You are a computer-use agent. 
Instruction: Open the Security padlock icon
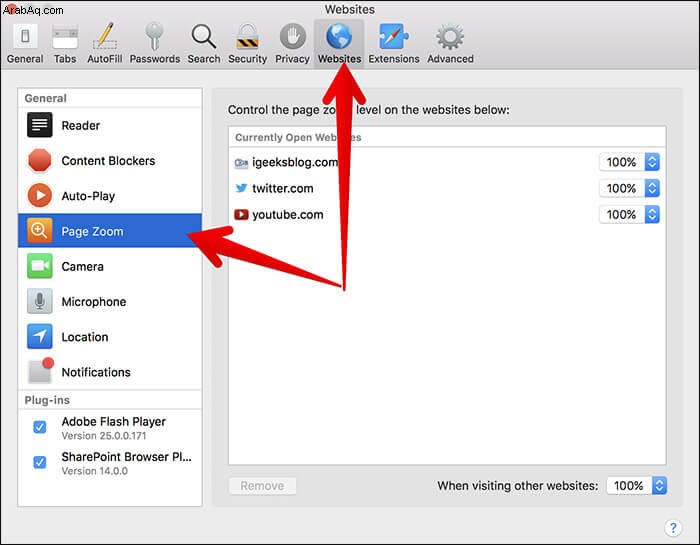point(247,36)
